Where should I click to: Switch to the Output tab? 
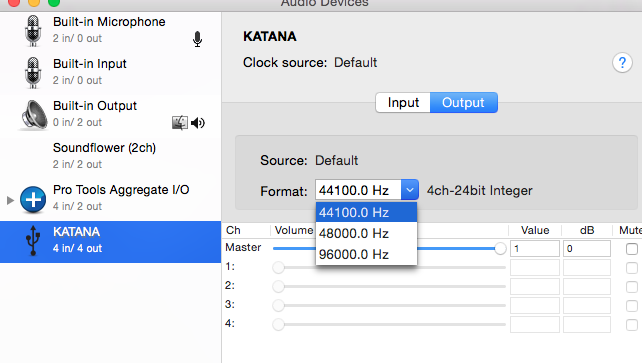coord(463,102)
